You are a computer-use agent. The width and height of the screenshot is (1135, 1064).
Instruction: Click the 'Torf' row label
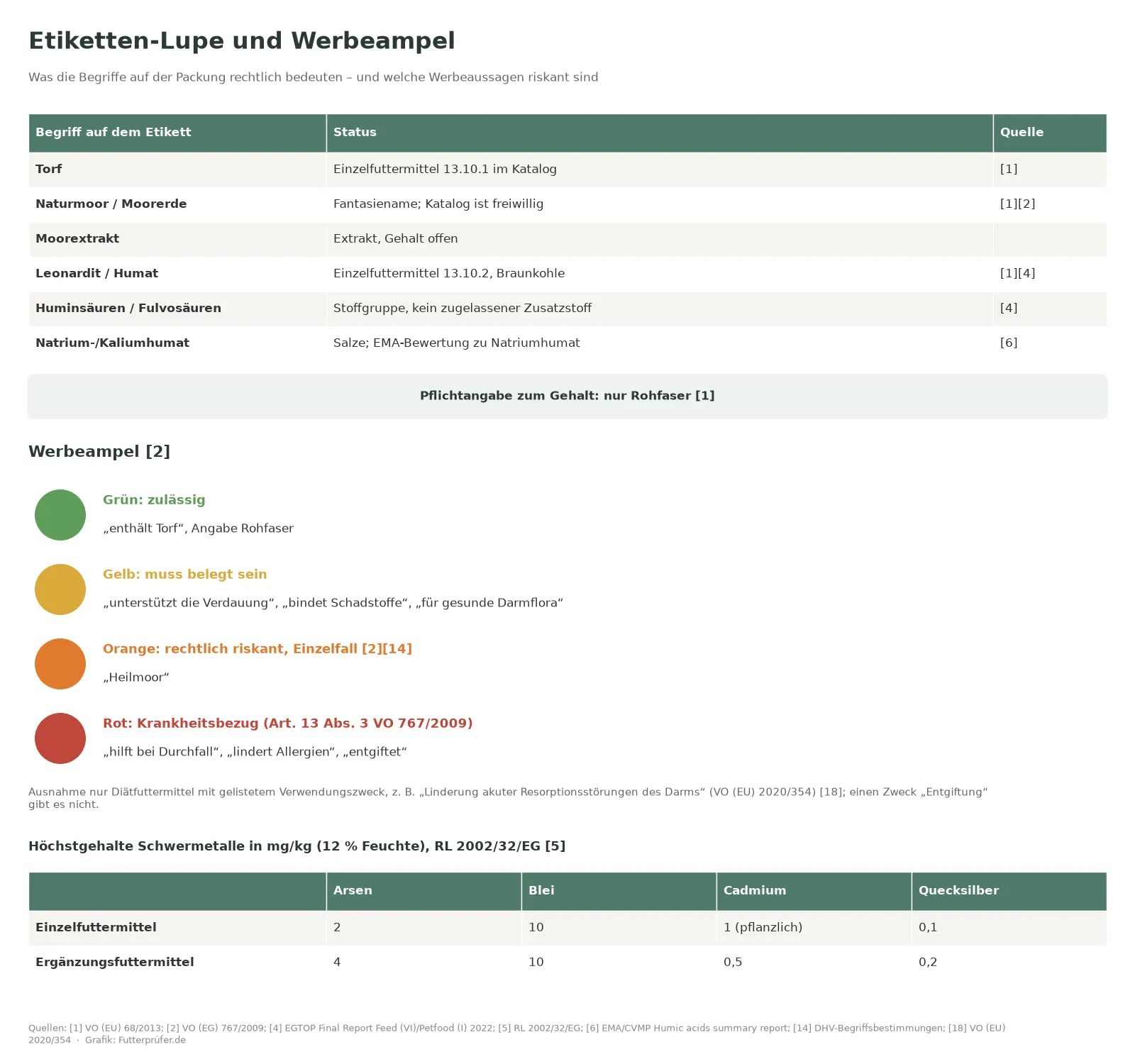point(48,169)
